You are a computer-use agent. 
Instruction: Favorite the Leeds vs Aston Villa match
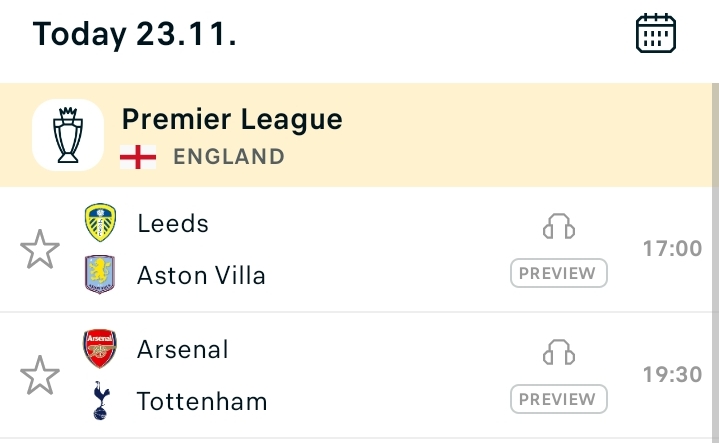[40, 249]
